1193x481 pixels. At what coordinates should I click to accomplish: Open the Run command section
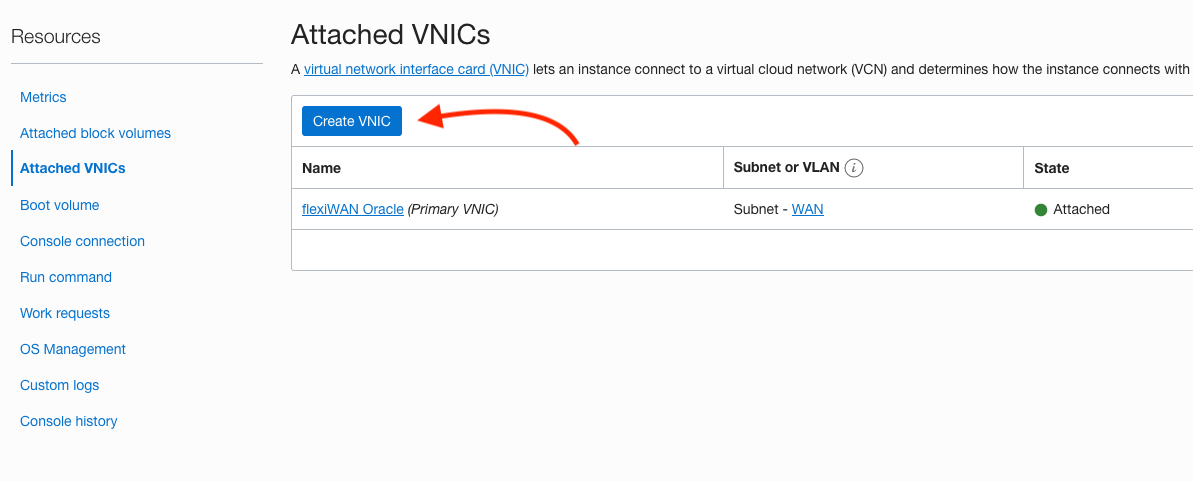(x=66, y=277)
